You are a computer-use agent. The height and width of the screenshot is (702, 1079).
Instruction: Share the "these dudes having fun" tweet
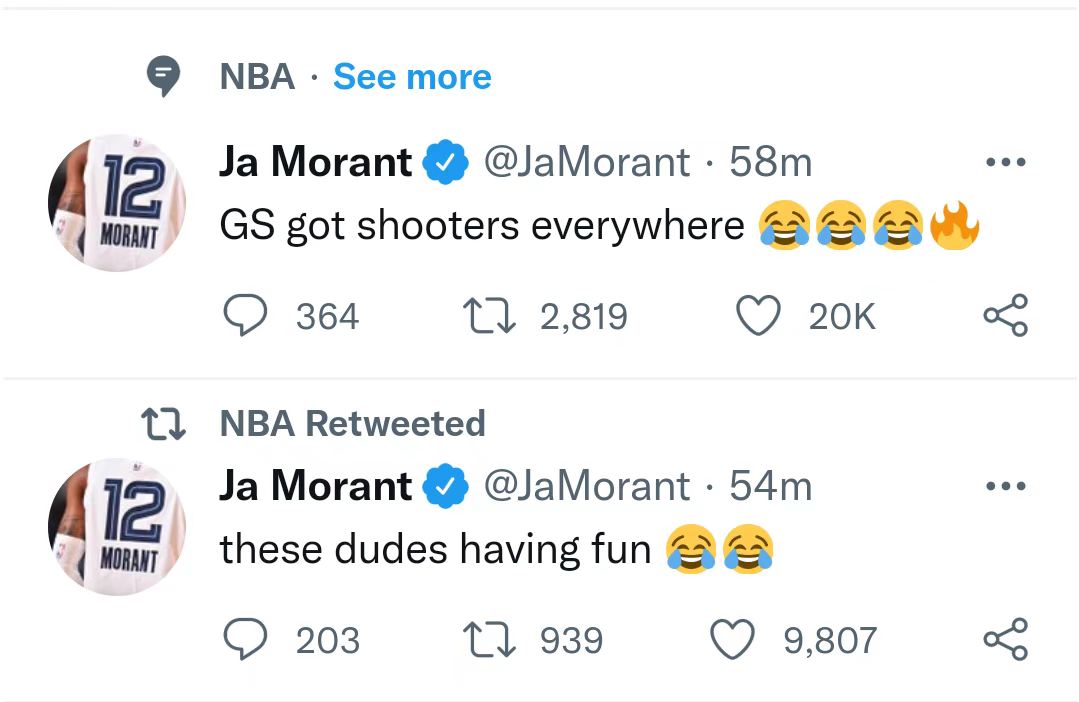click(x=1005, y=640)
